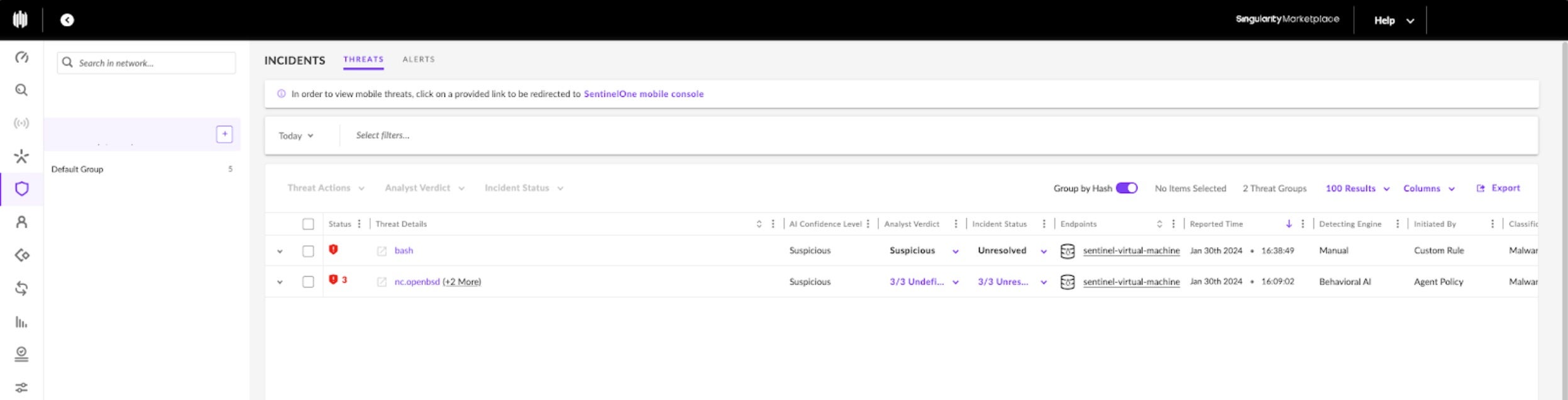This screenshot has height=400, width=1568.
Task: Click the plus icon to add group
Action: pyautogui.click(x=224, y=134)
